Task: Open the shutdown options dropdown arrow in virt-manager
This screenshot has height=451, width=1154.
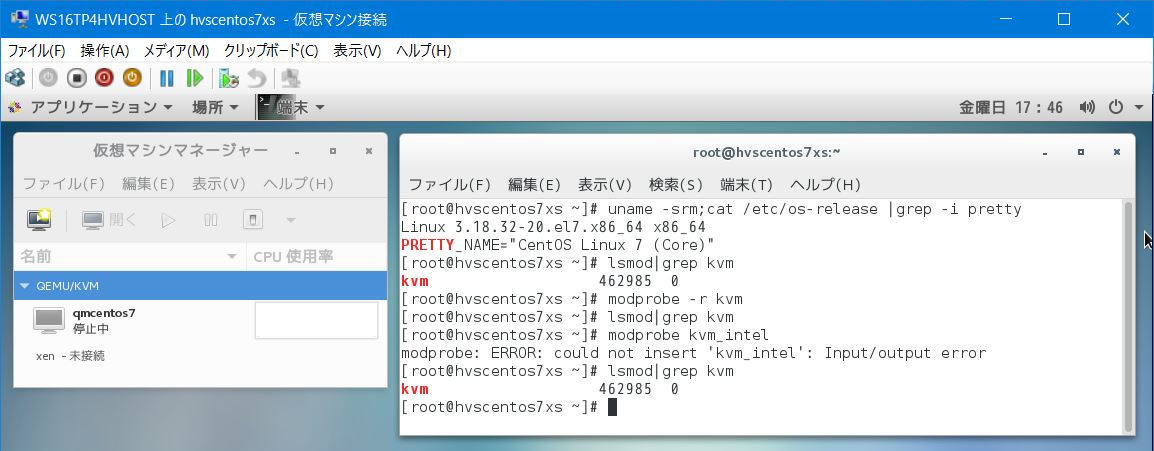Action: pyautogui.click(x=291, y=219)
